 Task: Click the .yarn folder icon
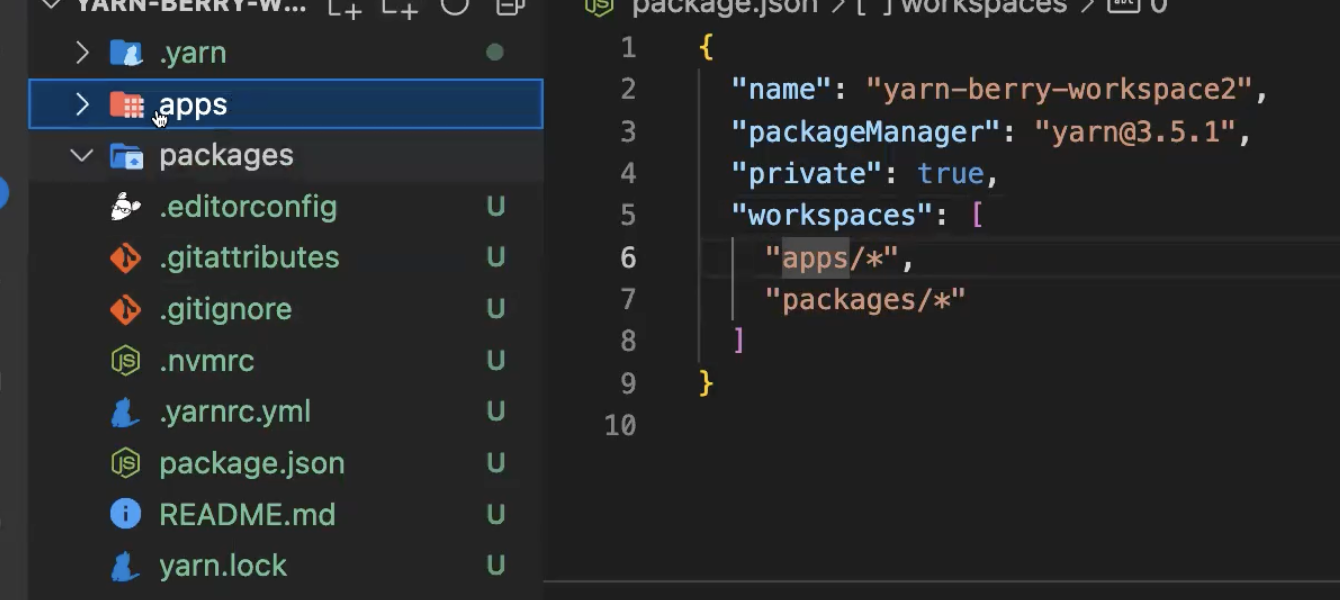[126, 52]
